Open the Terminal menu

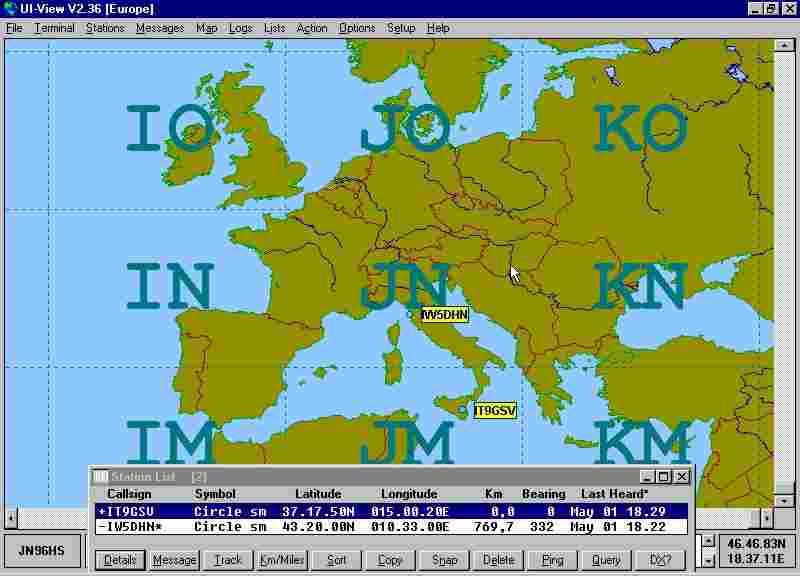tap(54, 28)
